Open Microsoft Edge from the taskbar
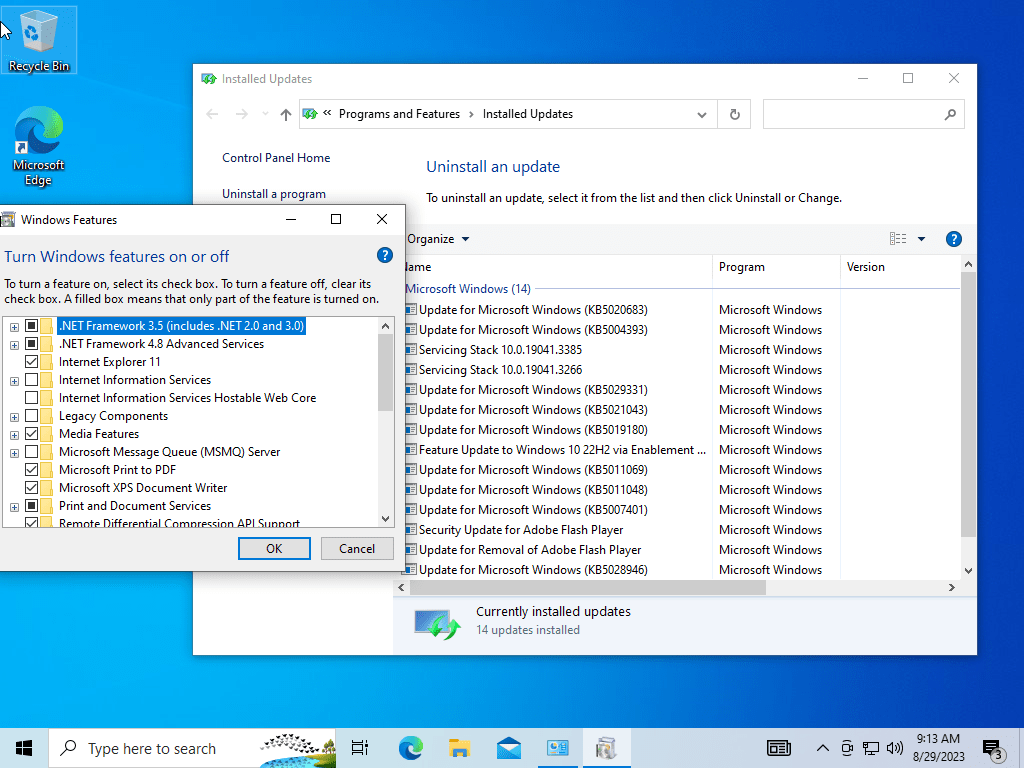 click(411, 748)
